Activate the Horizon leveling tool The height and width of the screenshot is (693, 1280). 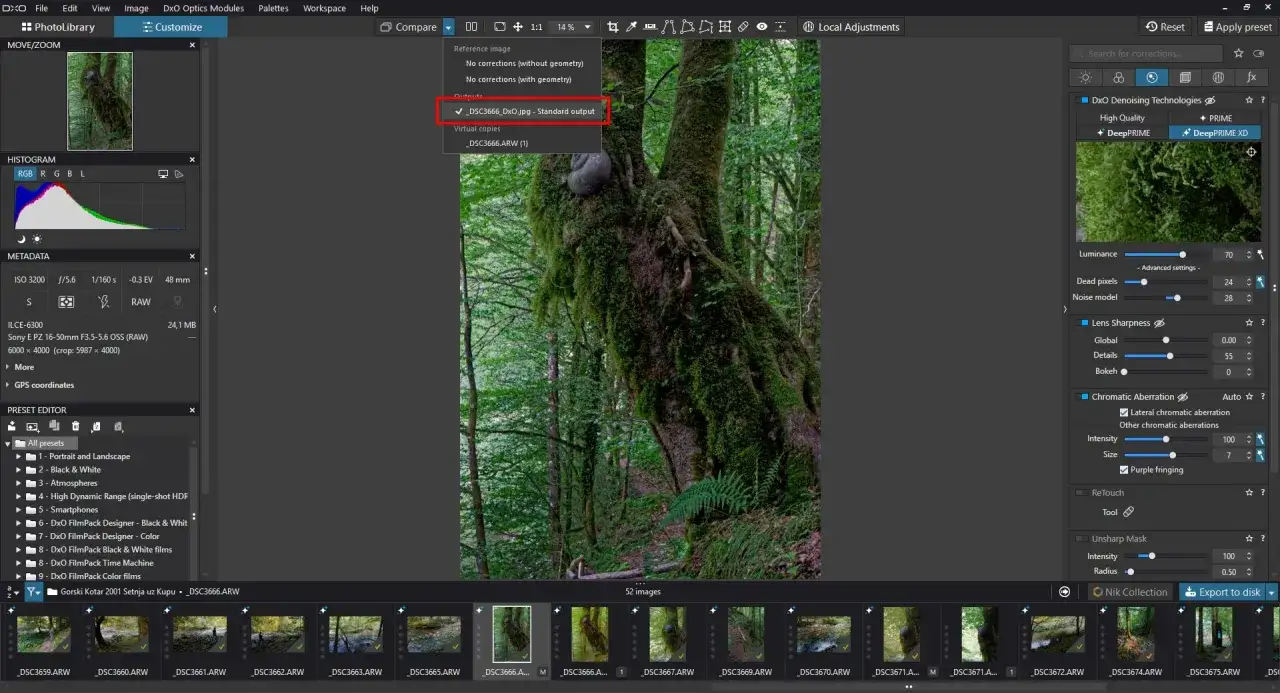pyautogui.click(x=650, y=27)
